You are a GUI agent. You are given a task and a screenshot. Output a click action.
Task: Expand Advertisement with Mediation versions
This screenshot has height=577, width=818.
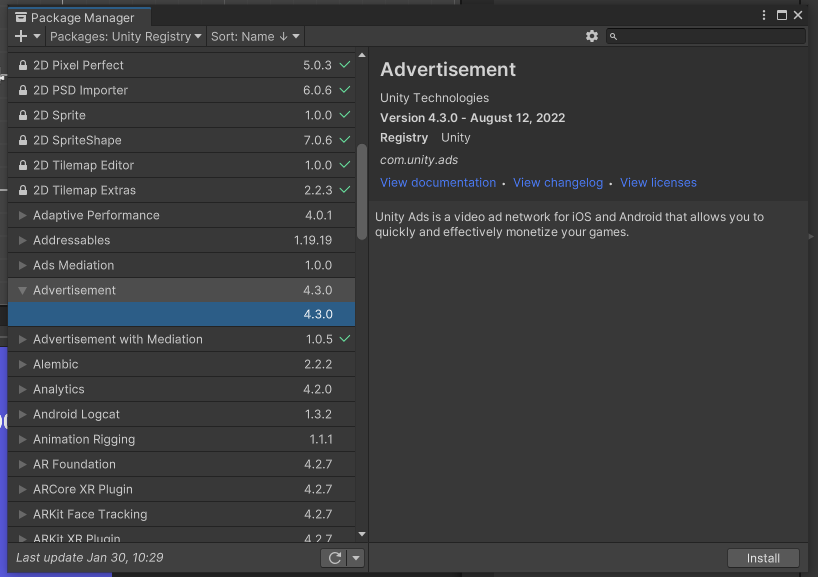pos(22,340)
